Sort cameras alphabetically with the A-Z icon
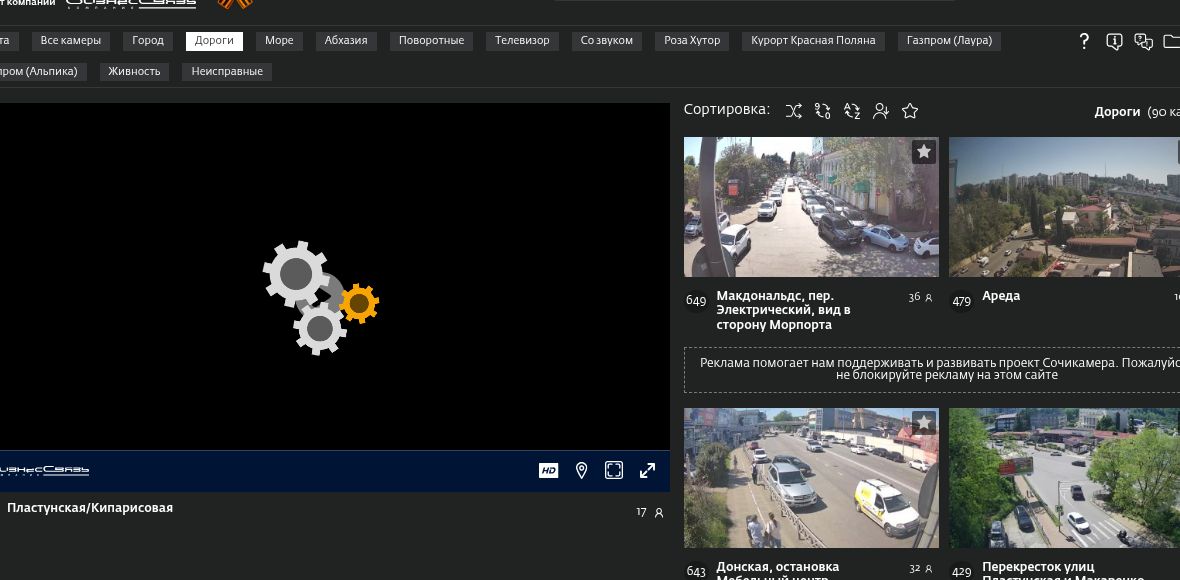Image resolution: width=1180 pixels, height=580 pixels. (852, 111)
